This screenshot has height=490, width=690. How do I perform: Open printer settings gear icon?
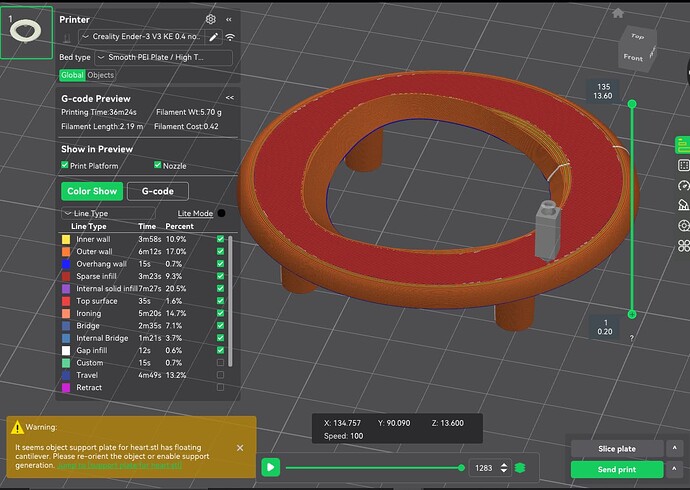tap(210, 19)
